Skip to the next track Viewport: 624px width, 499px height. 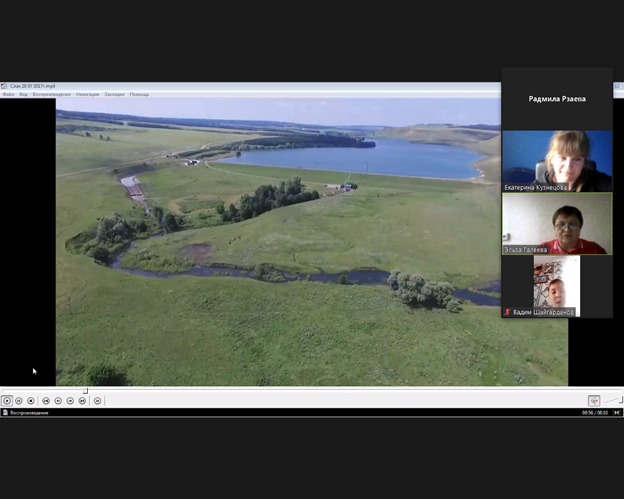point(82,401)
